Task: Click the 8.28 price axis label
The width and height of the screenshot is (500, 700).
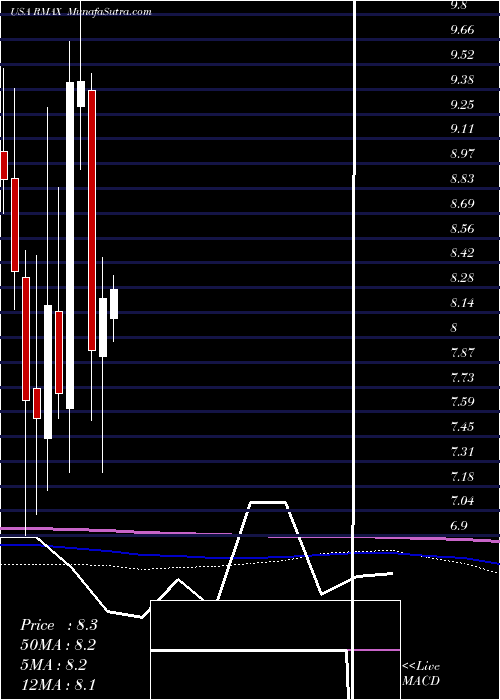Action: tap(462, 278)
